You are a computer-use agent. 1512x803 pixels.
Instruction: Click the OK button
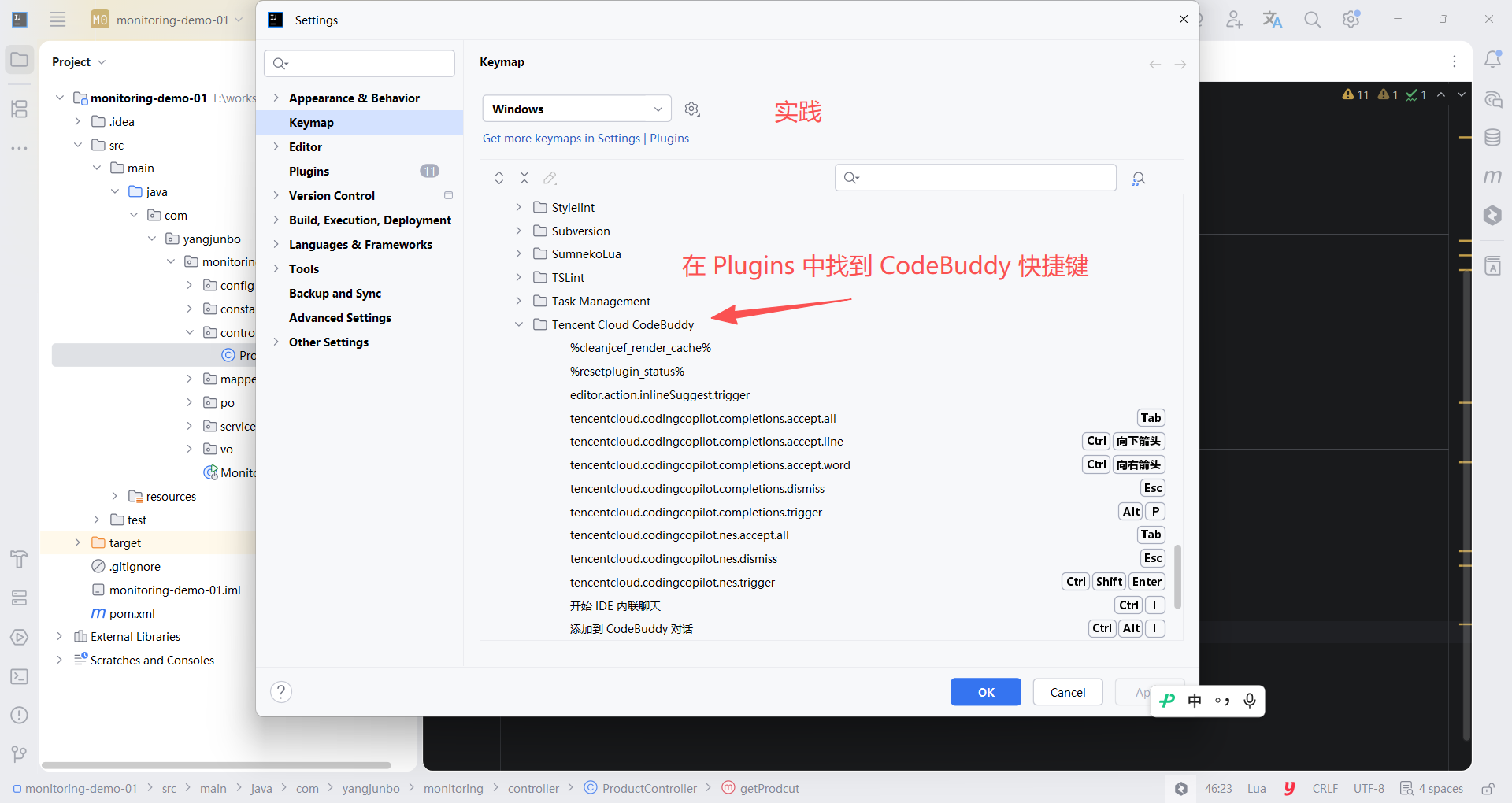[x=986, y=692]
